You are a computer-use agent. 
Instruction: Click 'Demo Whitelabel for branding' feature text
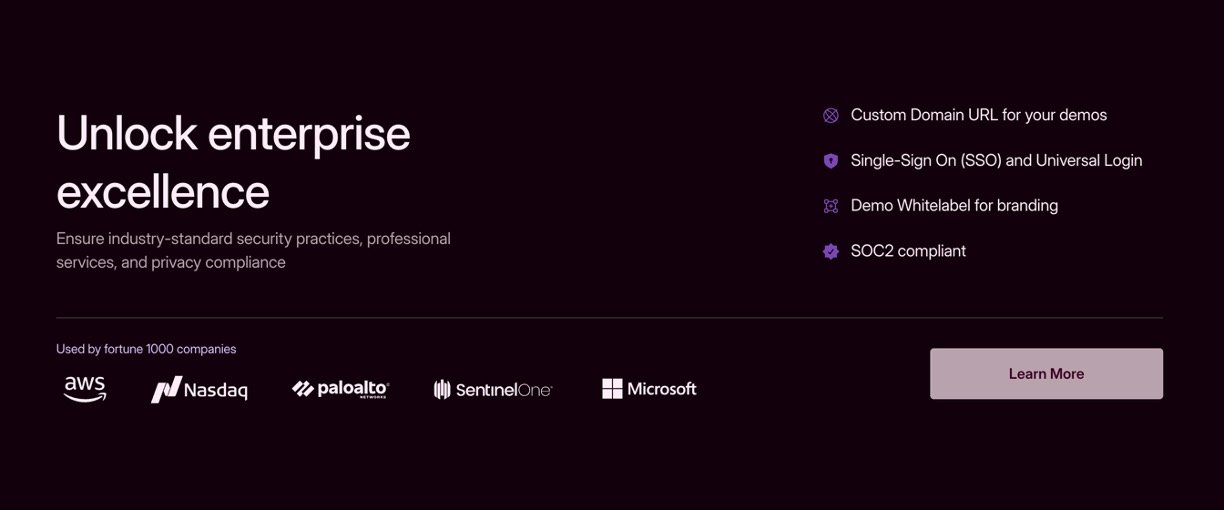[x=954, y=205]
